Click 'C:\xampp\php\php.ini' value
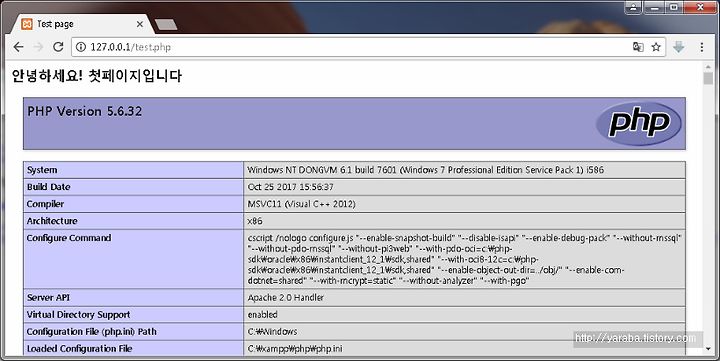The width and height of the screenshot is (720, 361). [x=295, y=349]
